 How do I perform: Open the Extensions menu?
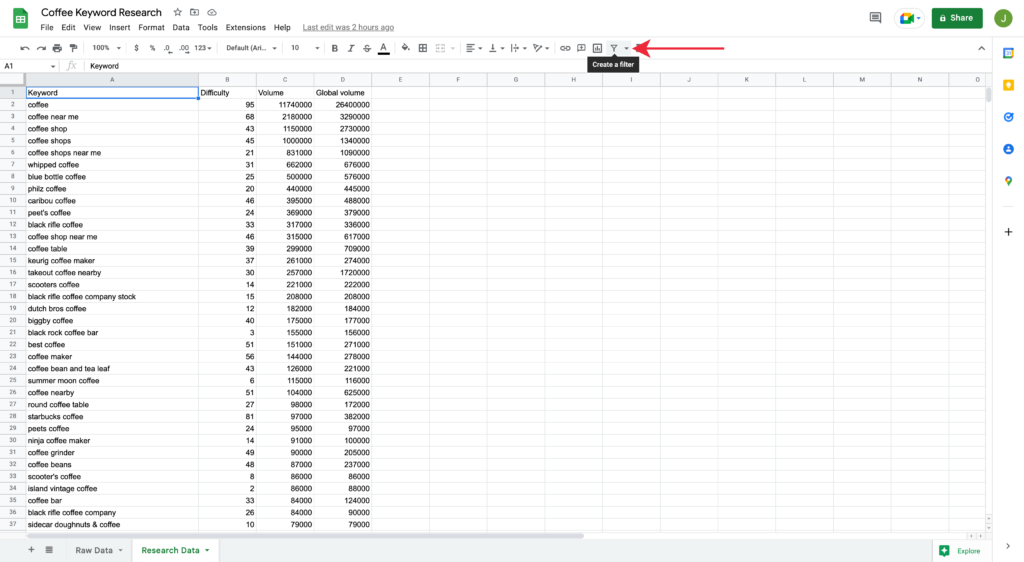point(246,27)
